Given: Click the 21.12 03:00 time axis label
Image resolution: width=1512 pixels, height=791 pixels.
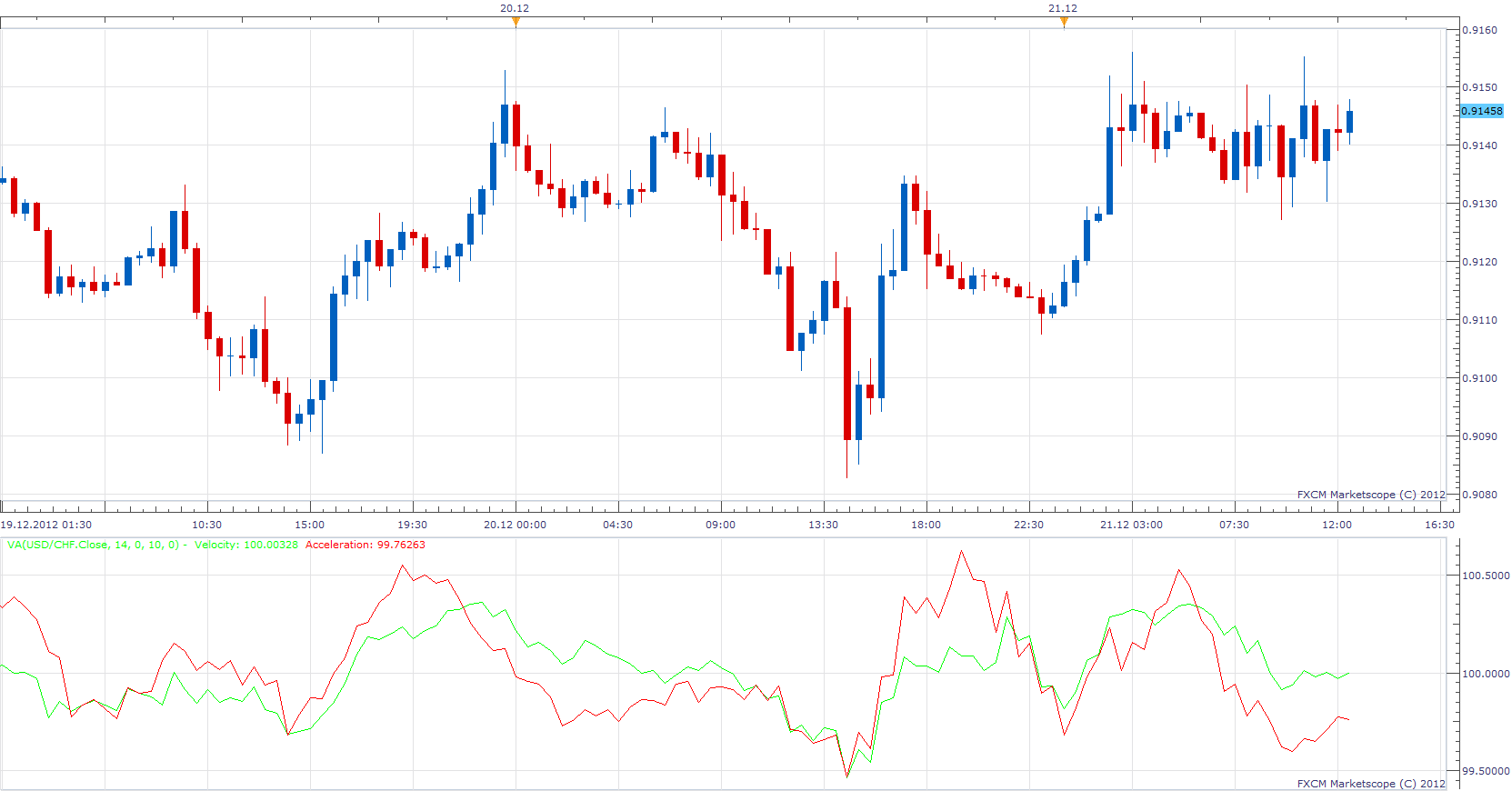Looking at the screenshot, I should 1132,525.
